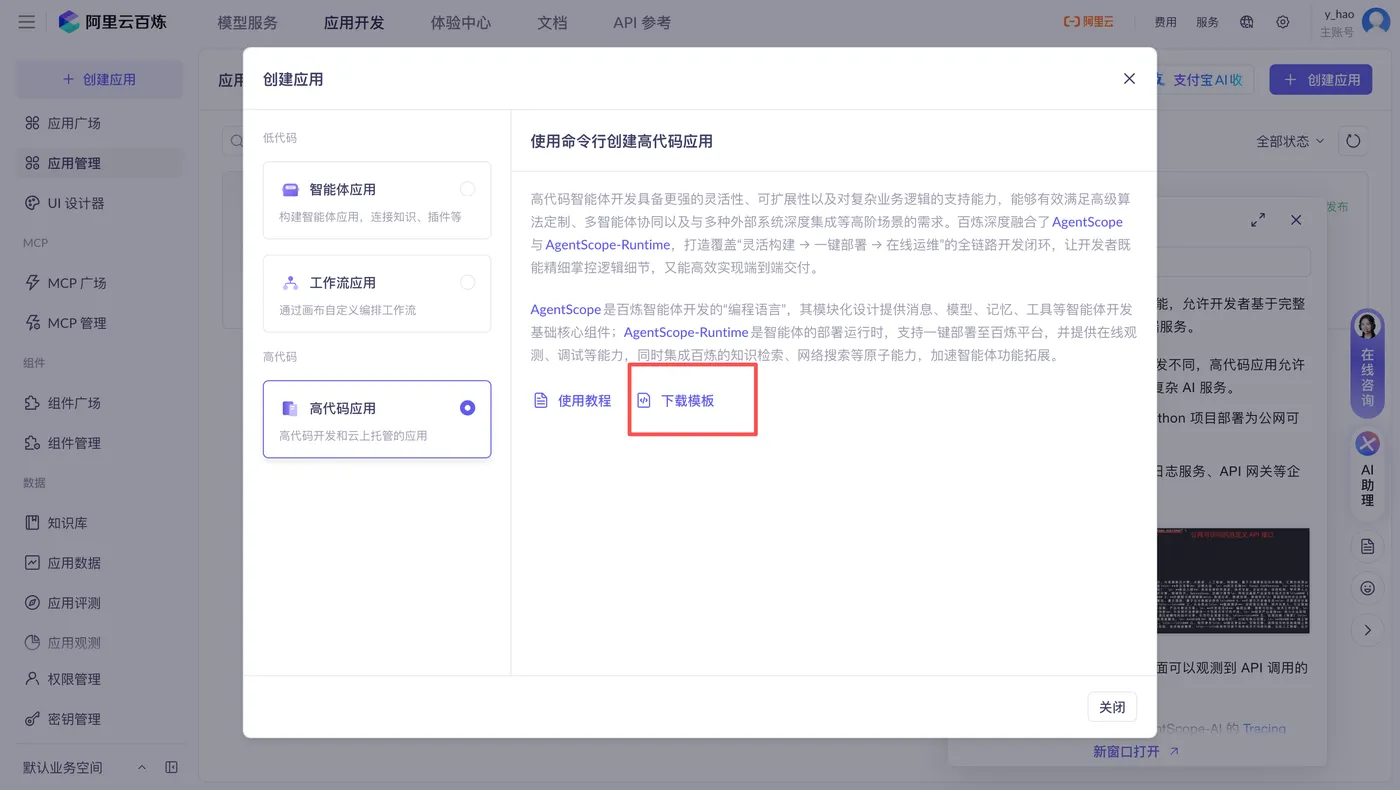Click the right arrow floating icon
Viewport: 1400px width, 790px height.
click(1367, 630)
